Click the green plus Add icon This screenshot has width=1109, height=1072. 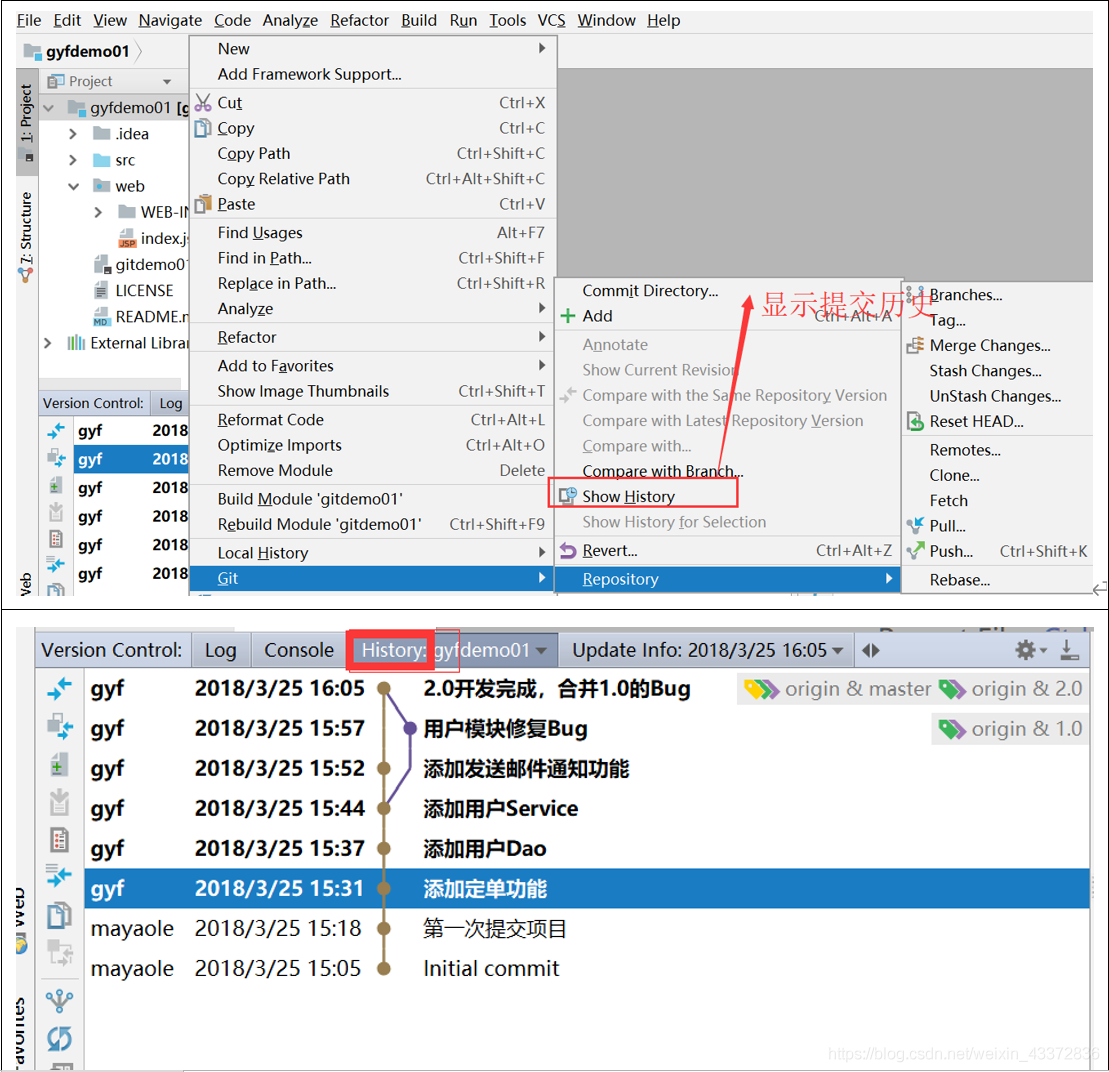(567, 316)
